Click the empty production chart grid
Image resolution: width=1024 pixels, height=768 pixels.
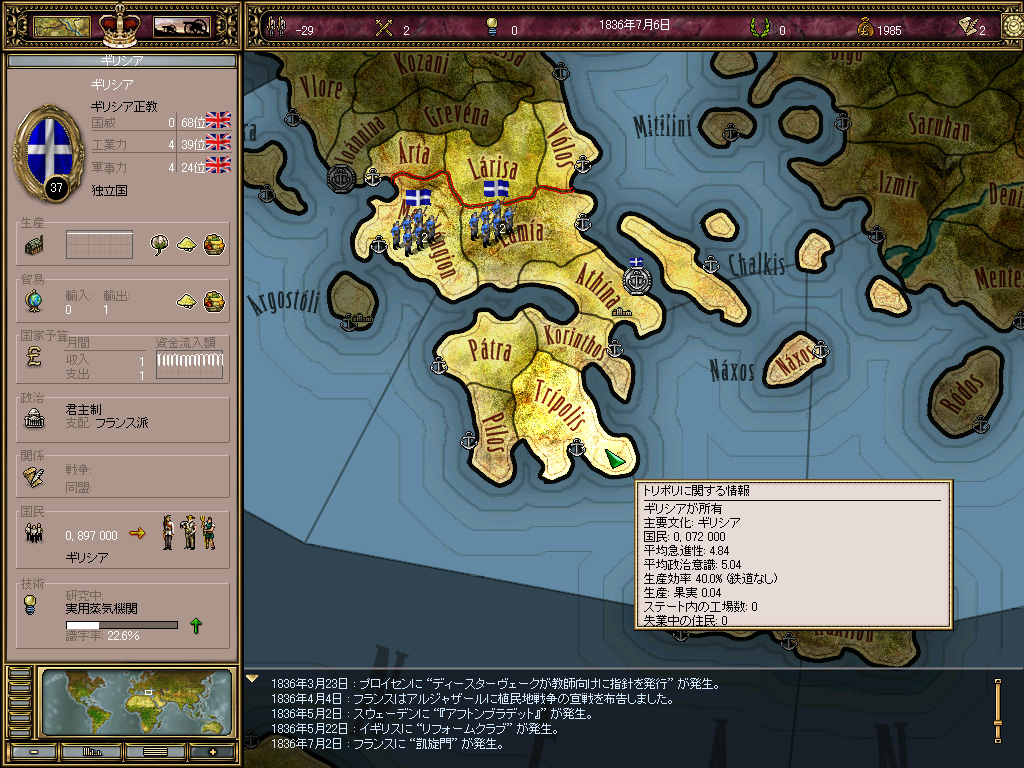(99, 245)
